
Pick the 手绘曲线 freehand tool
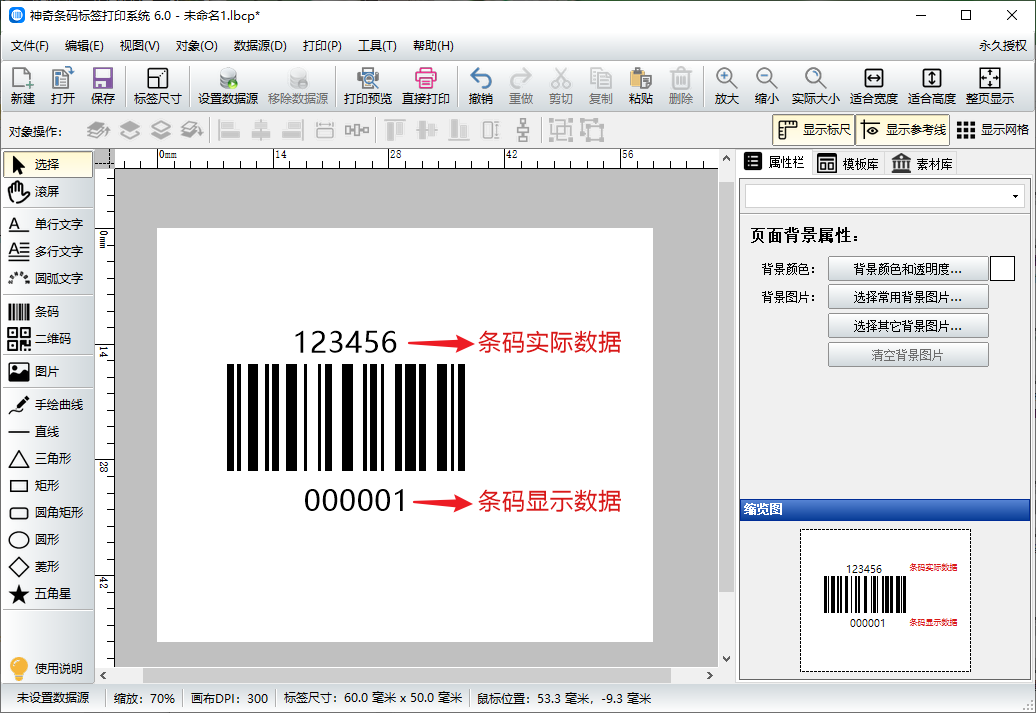48,405
